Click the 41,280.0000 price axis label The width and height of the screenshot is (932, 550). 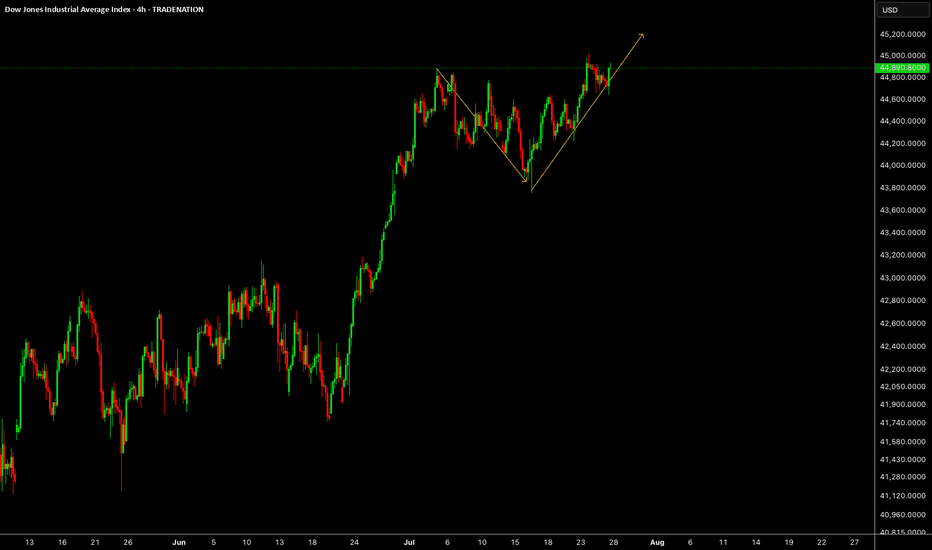(x=902, y=477)
